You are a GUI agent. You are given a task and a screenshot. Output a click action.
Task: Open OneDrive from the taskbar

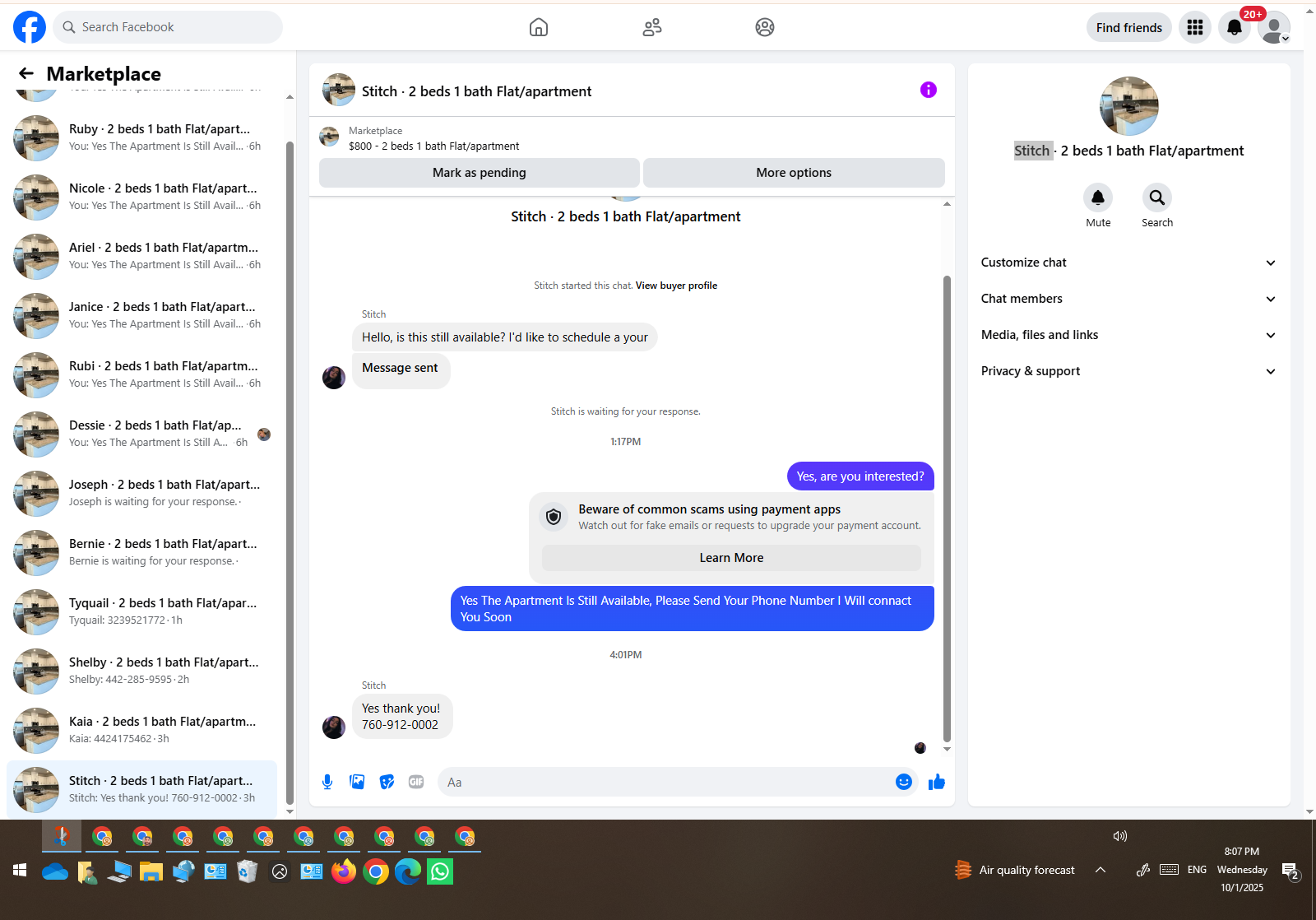click(55, 871)
